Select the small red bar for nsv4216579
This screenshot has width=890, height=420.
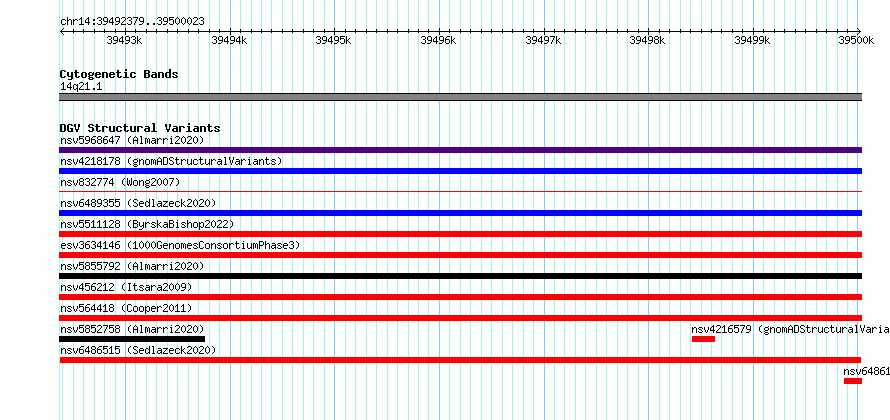[x=703, y=339]
